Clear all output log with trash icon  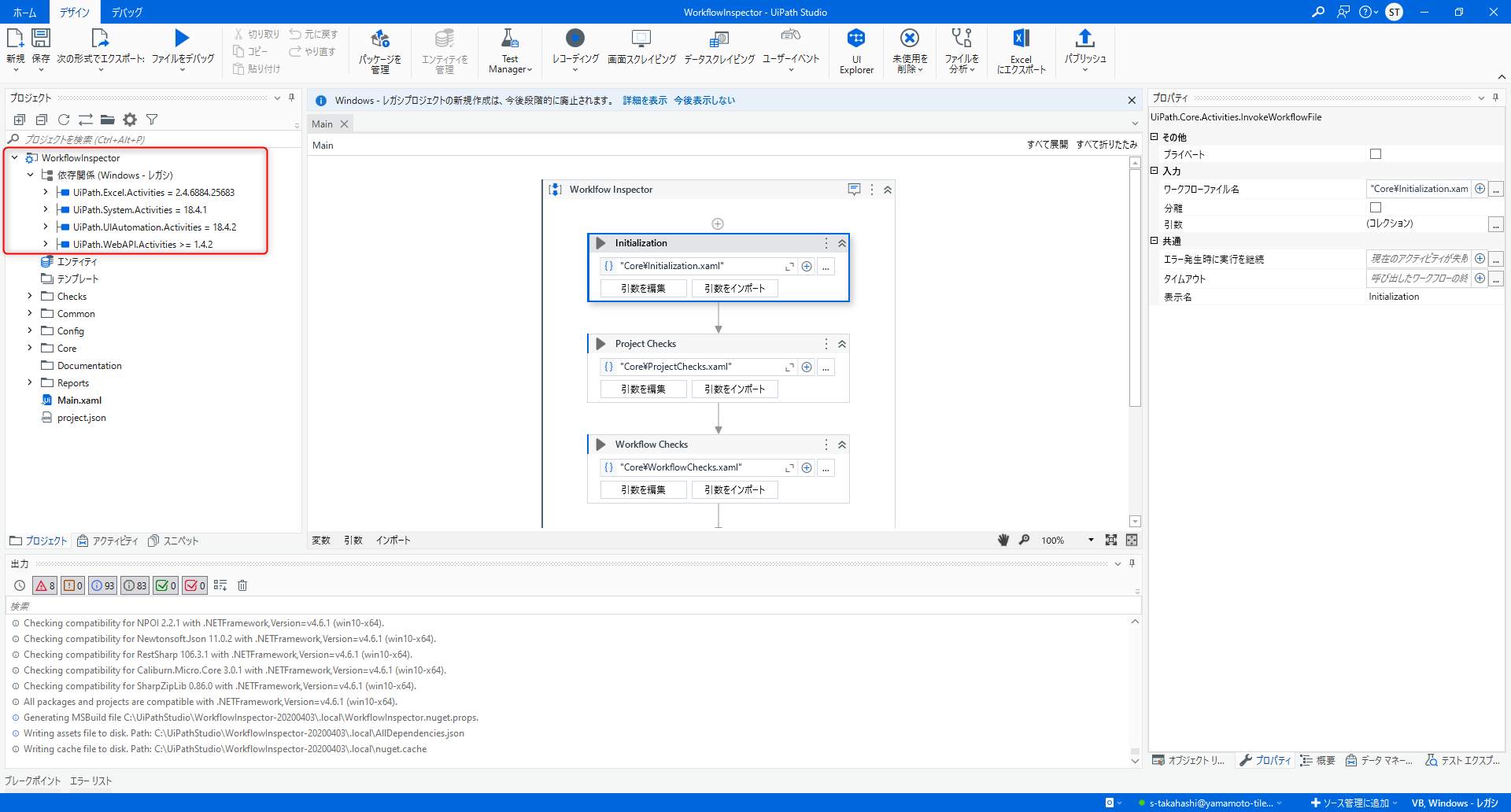coord(242,585)
